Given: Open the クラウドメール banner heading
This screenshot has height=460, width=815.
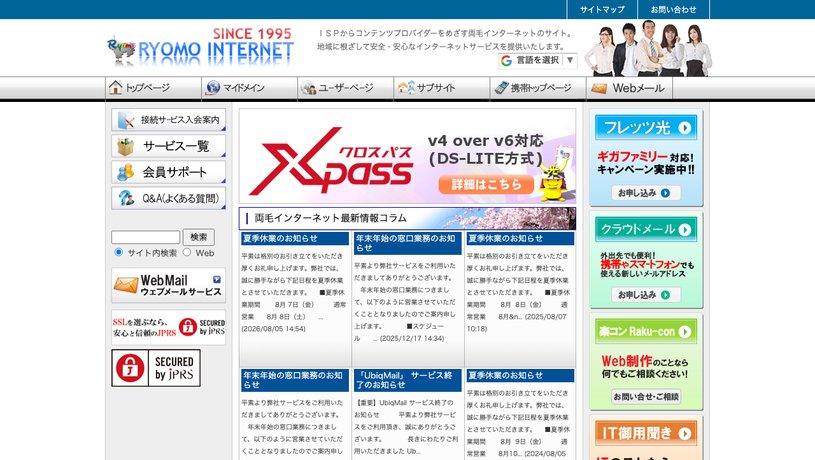Looking at the screenshot, I should 646,229.
